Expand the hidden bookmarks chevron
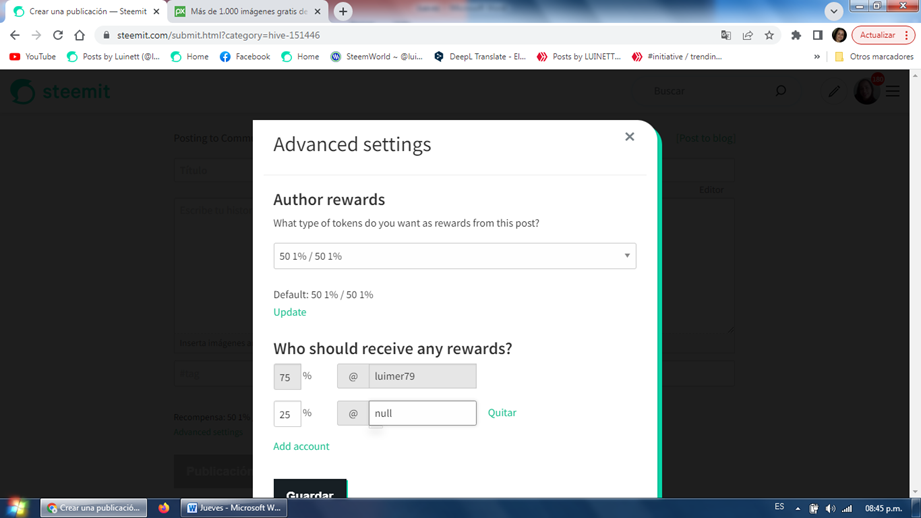 coord(816,56)
